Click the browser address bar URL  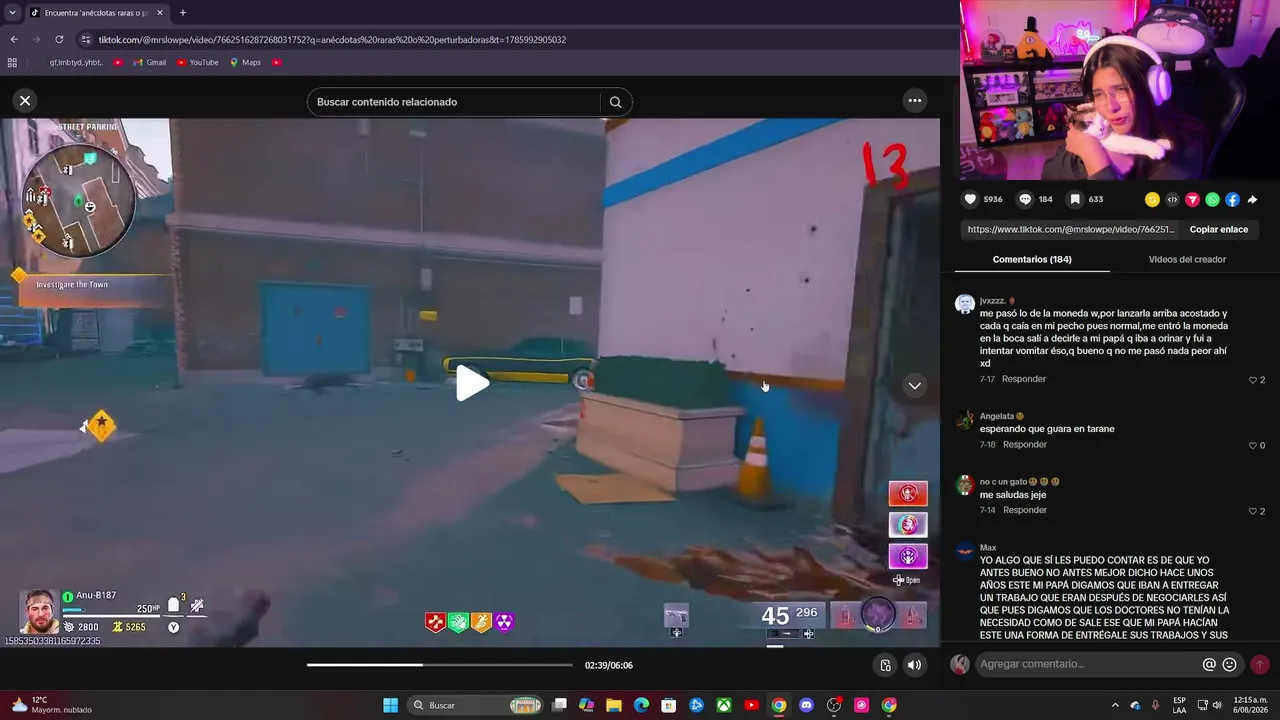click(x=332, y=40)
